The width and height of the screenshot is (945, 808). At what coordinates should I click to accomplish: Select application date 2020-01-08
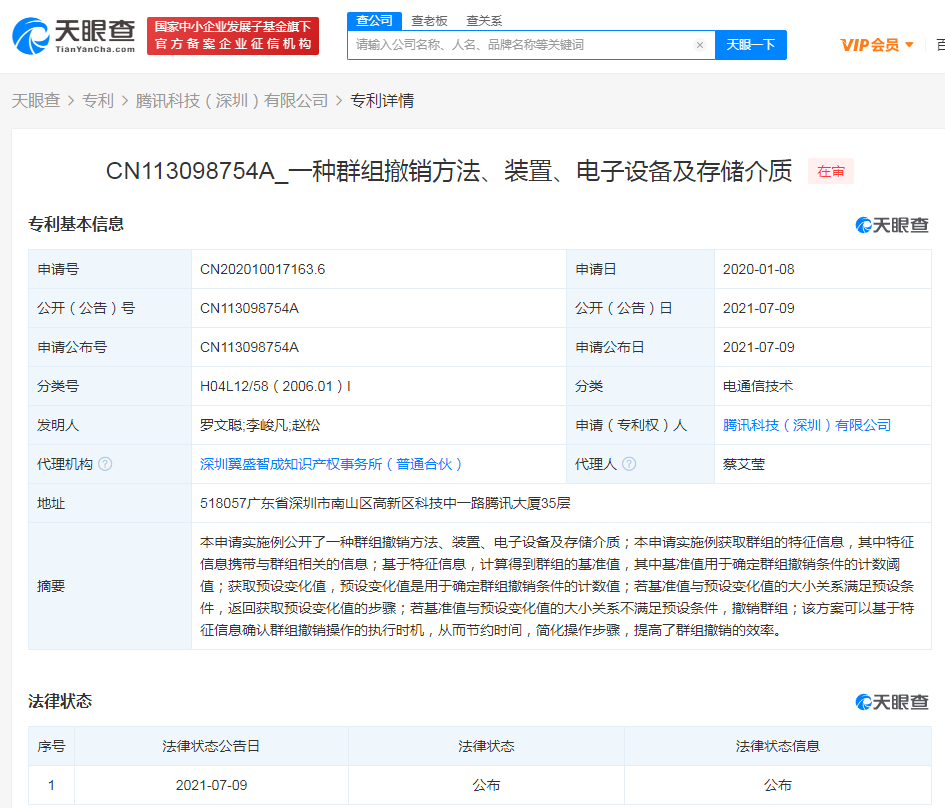click(x=758, y=269)
